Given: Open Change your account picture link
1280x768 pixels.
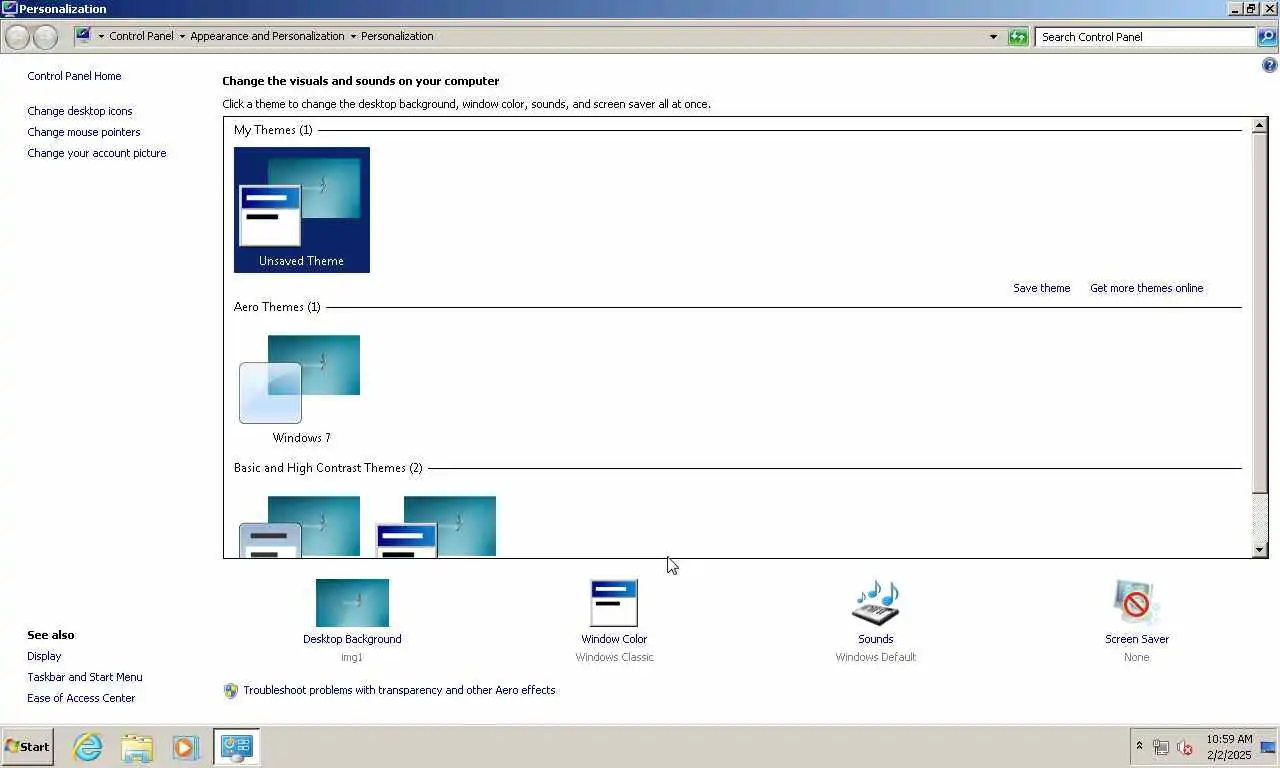Looking at the screenshot, I should tap(97, 153).
